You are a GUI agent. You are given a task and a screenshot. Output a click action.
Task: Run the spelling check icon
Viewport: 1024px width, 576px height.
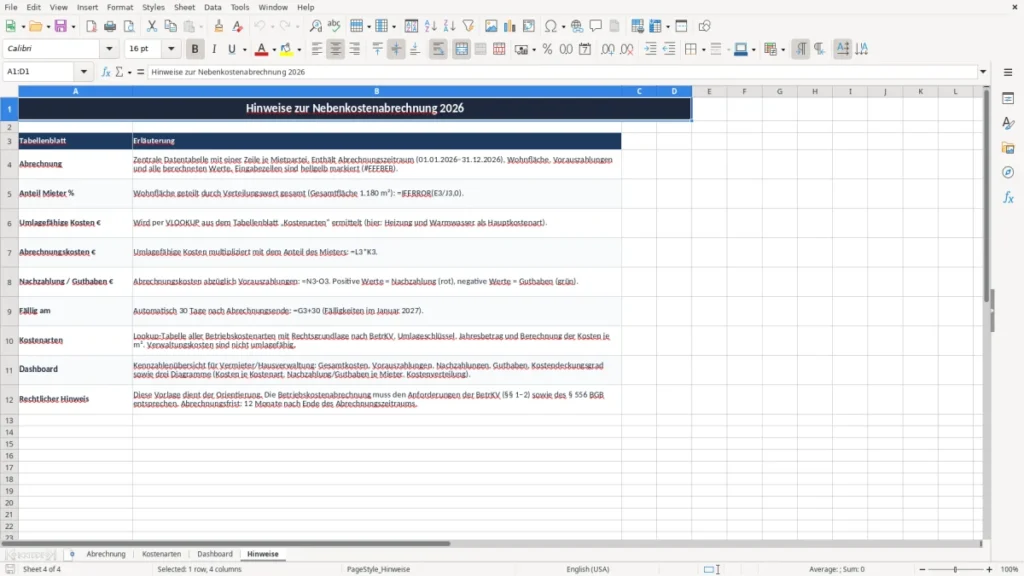334,26
